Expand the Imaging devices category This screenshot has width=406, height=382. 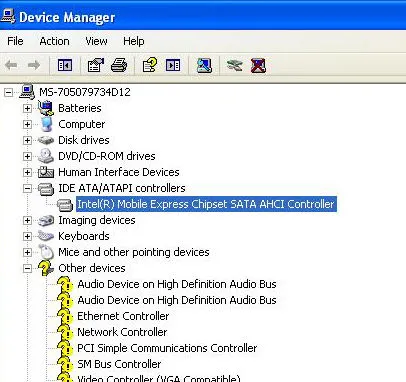[x=27, y=220]
